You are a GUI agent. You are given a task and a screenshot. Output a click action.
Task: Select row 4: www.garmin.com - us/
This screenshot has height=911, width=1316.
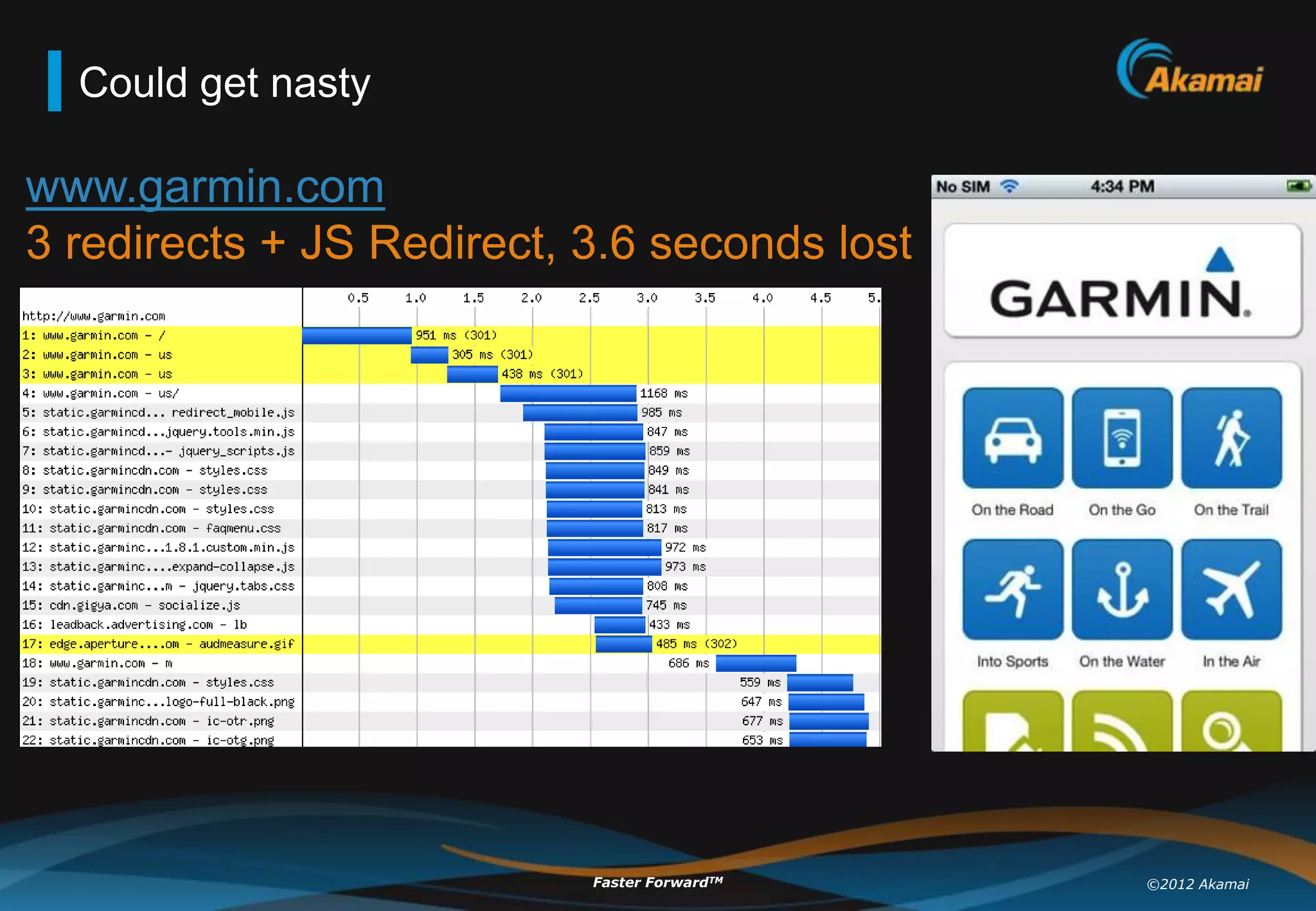450,393
